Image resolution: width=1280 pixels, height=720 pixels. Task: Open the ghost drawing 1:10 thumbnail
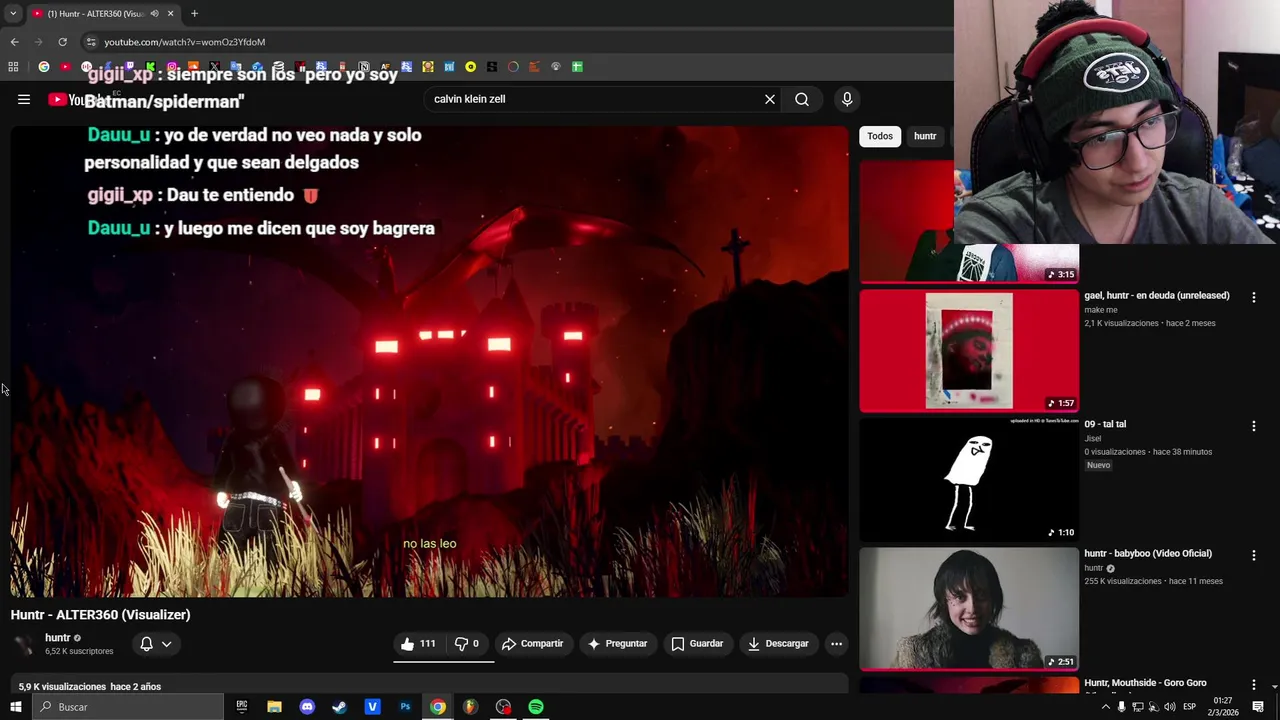[969, 480]
